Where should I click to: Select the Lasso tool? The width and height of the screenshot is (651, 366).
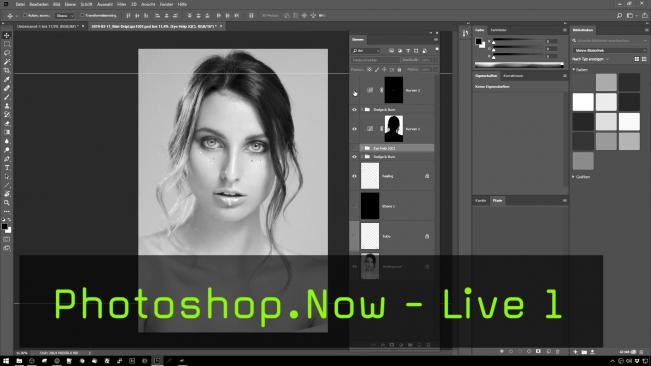(7, 53)
